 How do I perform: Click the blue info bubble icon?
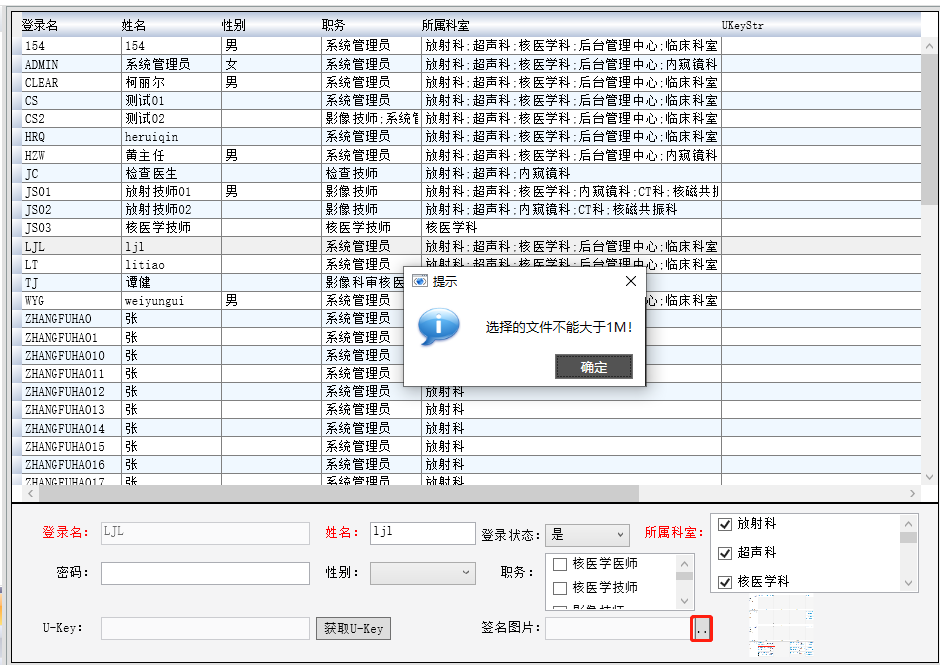click(438, 327)
